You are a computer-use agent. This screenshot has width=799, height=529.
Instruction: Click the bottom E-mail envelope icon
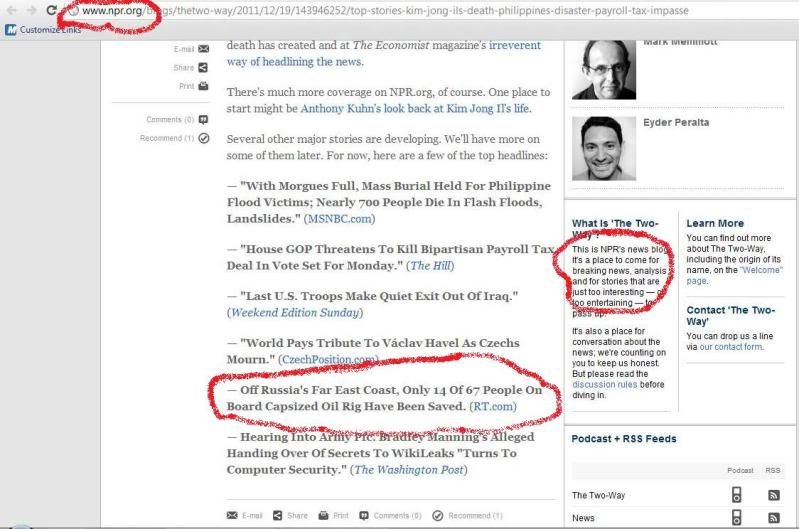point(232,515)
